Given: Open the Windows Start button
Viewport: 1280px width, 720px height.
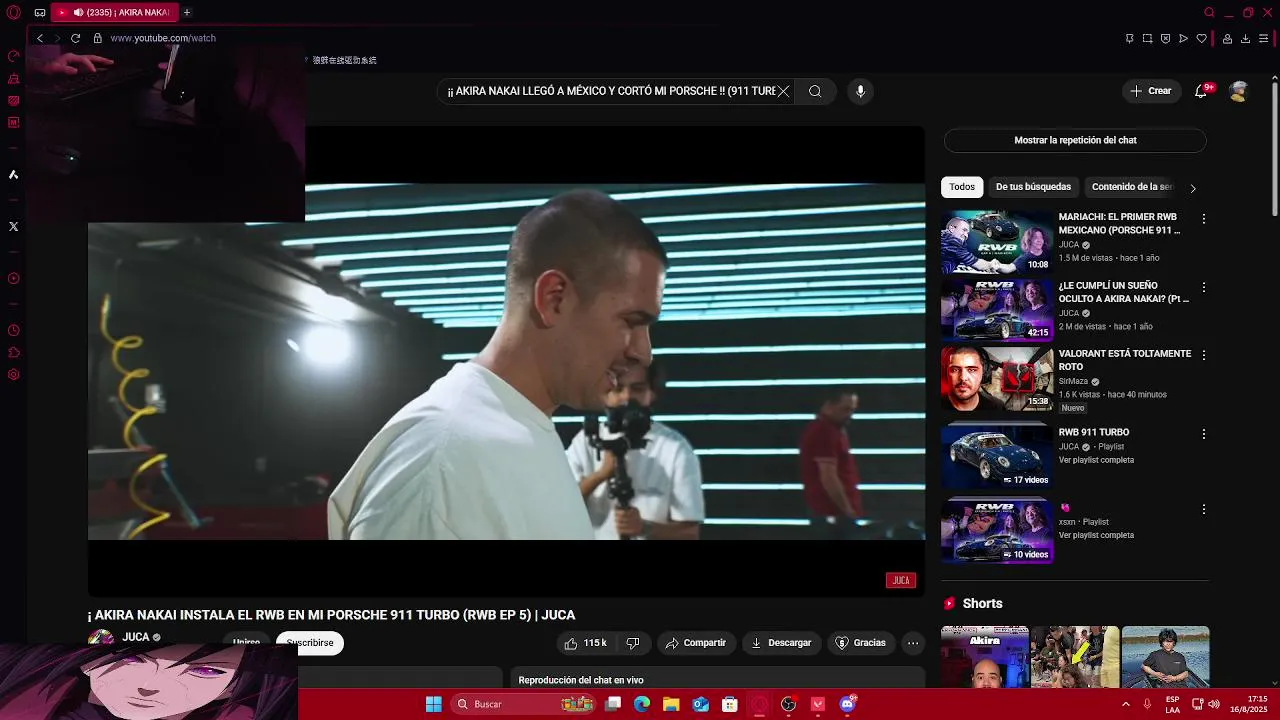Looking at the screenshot, I should tap(433, 704).
